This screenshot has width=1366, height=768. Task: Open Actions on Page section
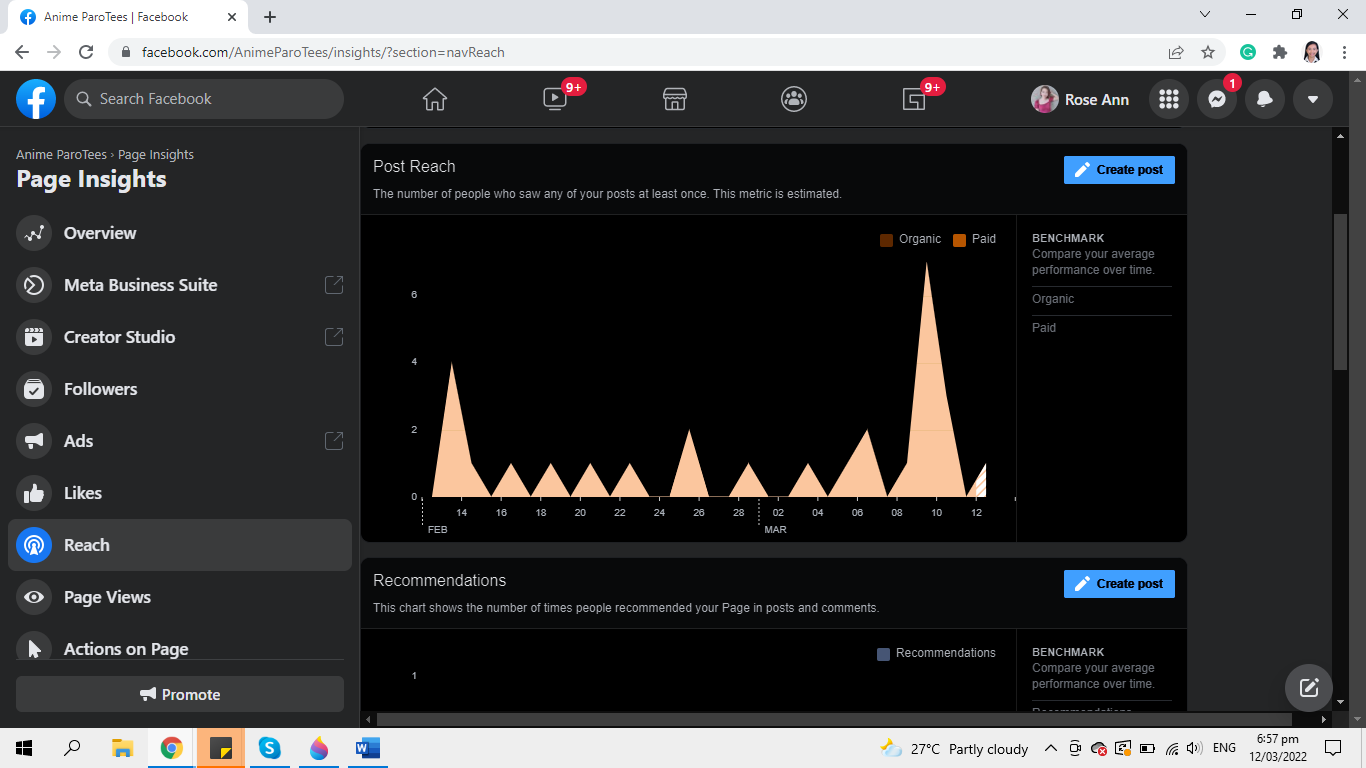coord(180,649)
